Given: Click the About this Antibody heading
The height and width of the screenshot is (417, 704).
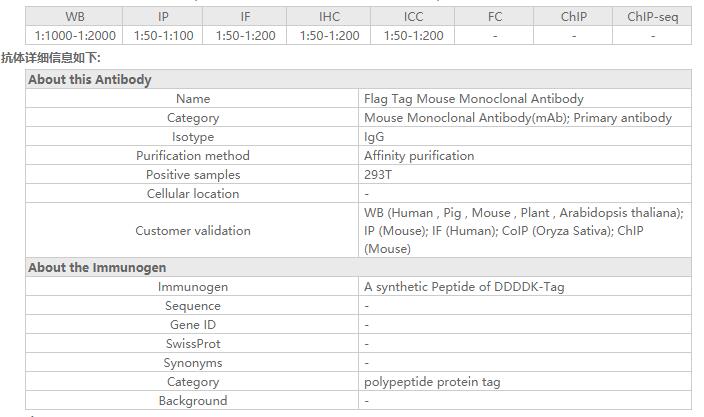Looking at the screenshot, I should (90, 80).
